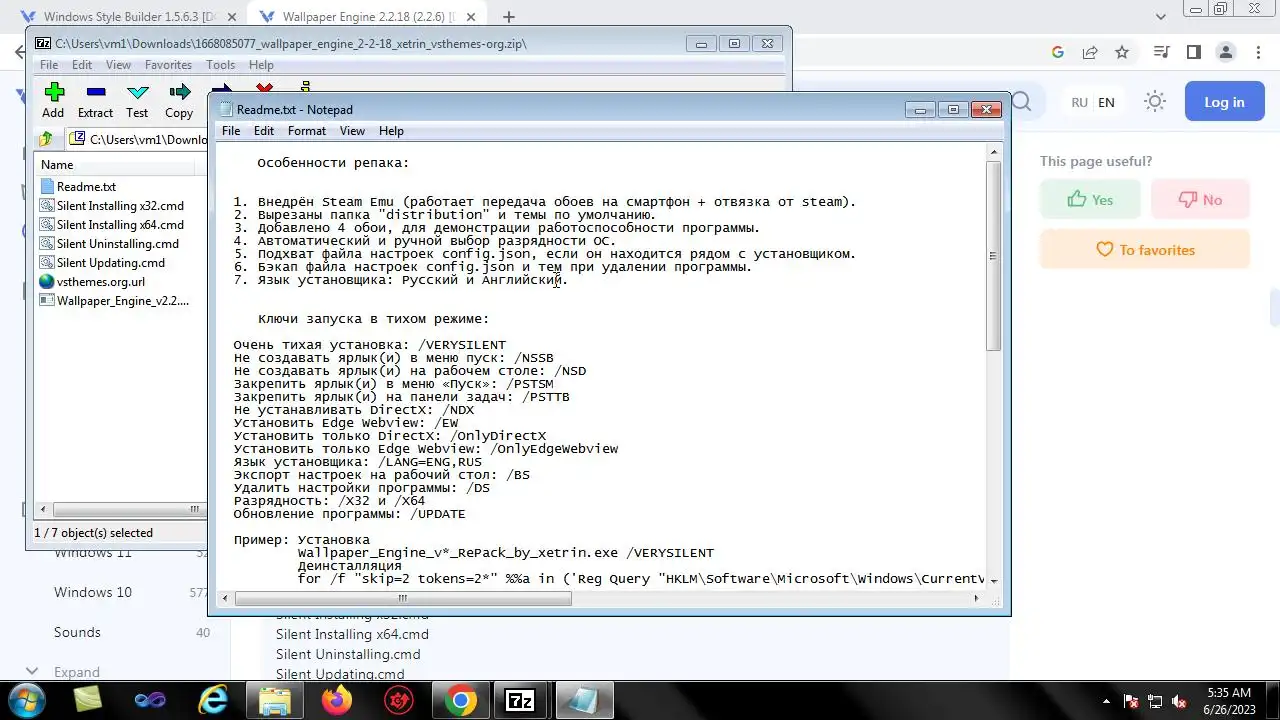Open the Sounds category link

[x=77, y=632]
